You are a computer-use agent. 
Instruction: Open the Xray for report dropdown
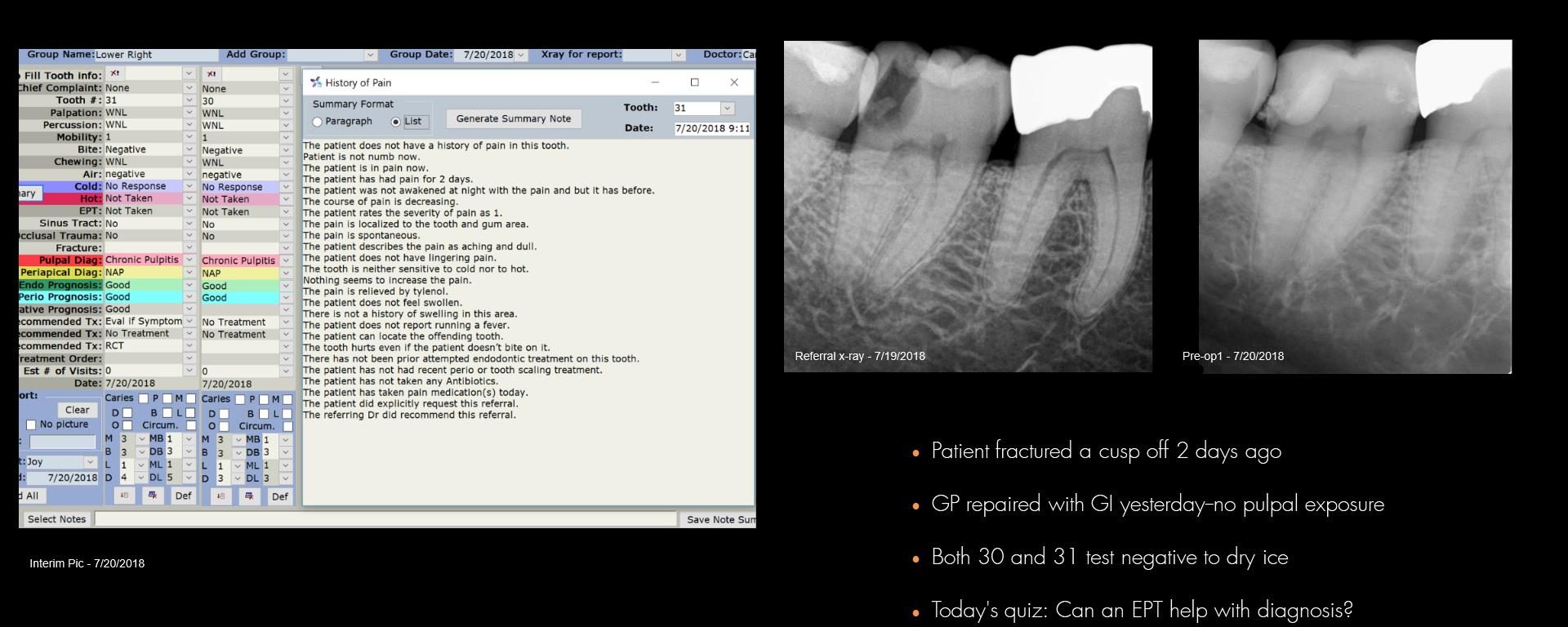[678, 55]
